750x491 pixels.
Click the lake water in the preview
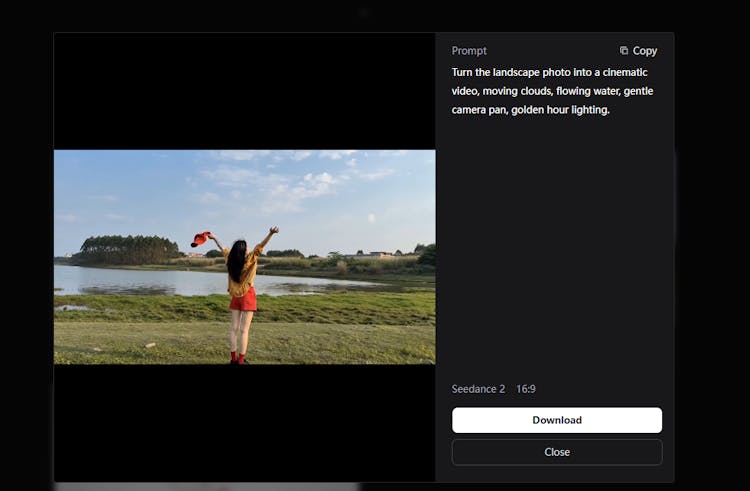point(140,279)
